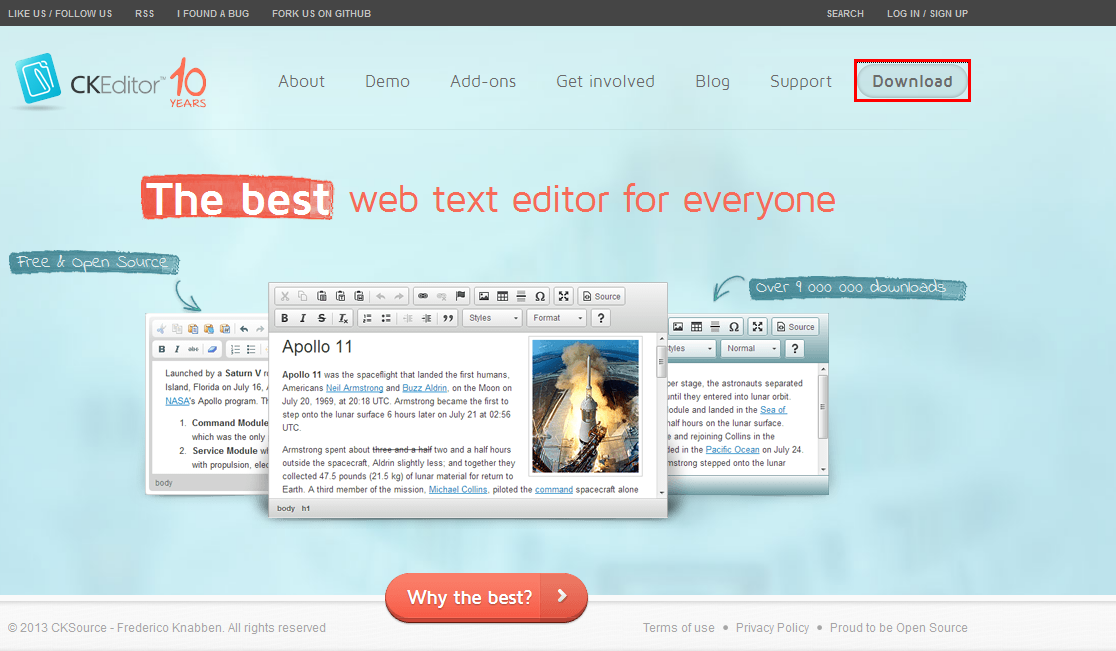Open Get involved in the main navigation
The height and width of the screenshot is (651, 1116).
pos(605,81)
